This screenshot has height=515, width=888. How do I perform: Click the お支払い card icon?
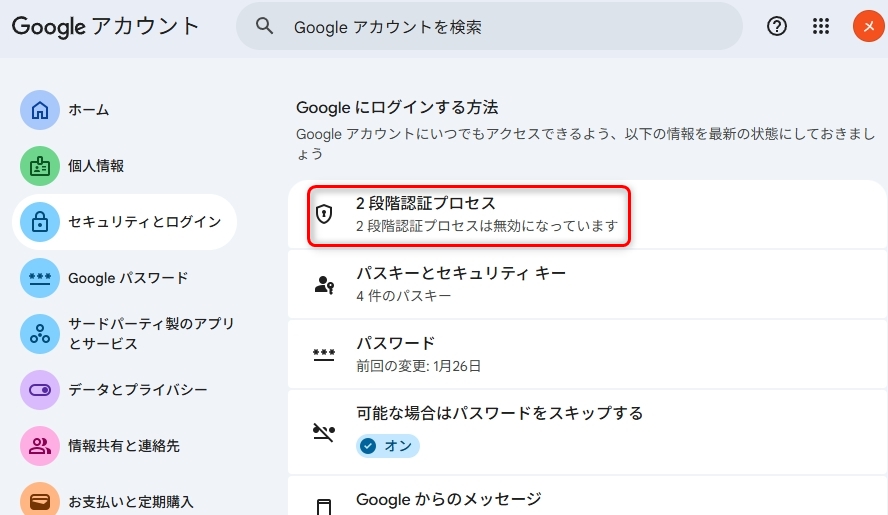click(40, 501)
